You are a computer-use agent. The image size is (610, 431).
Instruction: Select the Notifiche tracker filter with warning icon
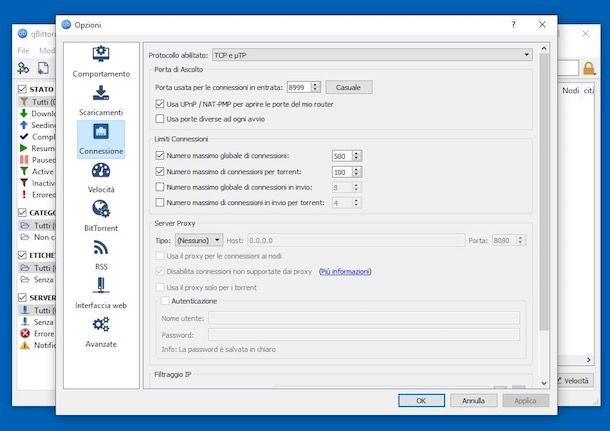pyautogui.click(x=38, y=345)
